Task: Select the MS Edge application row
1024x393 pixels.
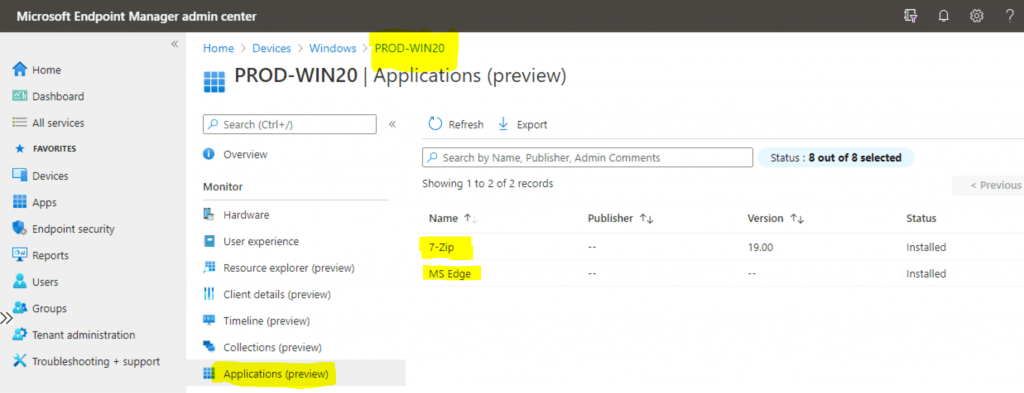Action: (x=723, y=274)
